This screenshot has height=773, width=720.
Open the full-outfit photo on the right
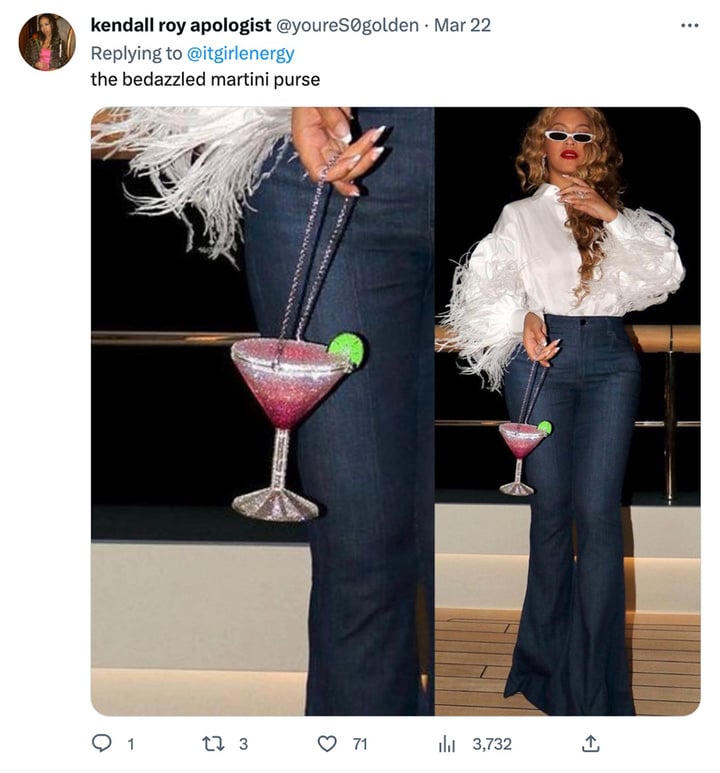567,410
